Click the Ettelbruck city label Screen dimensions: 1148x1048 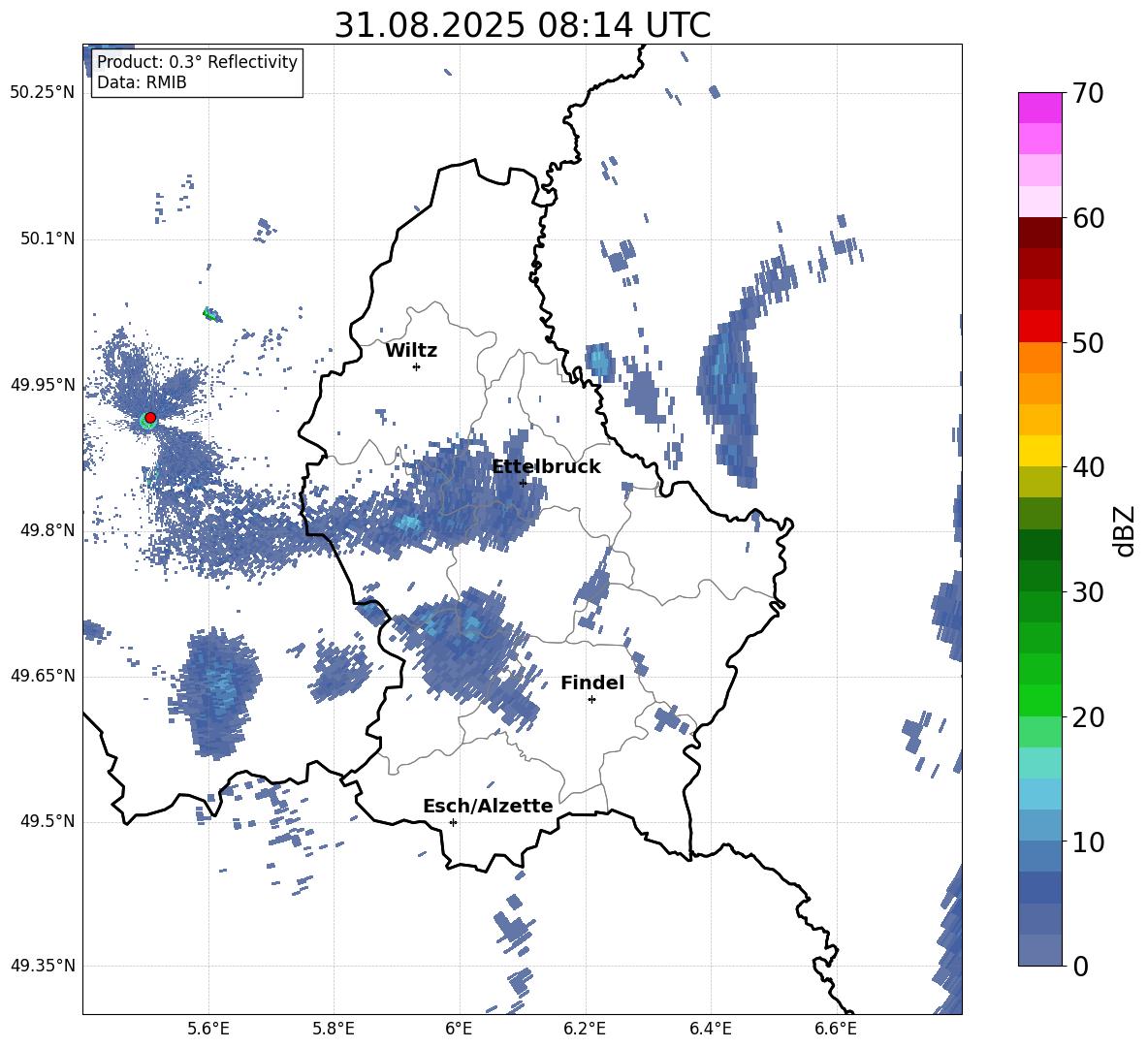pos(546,467)
